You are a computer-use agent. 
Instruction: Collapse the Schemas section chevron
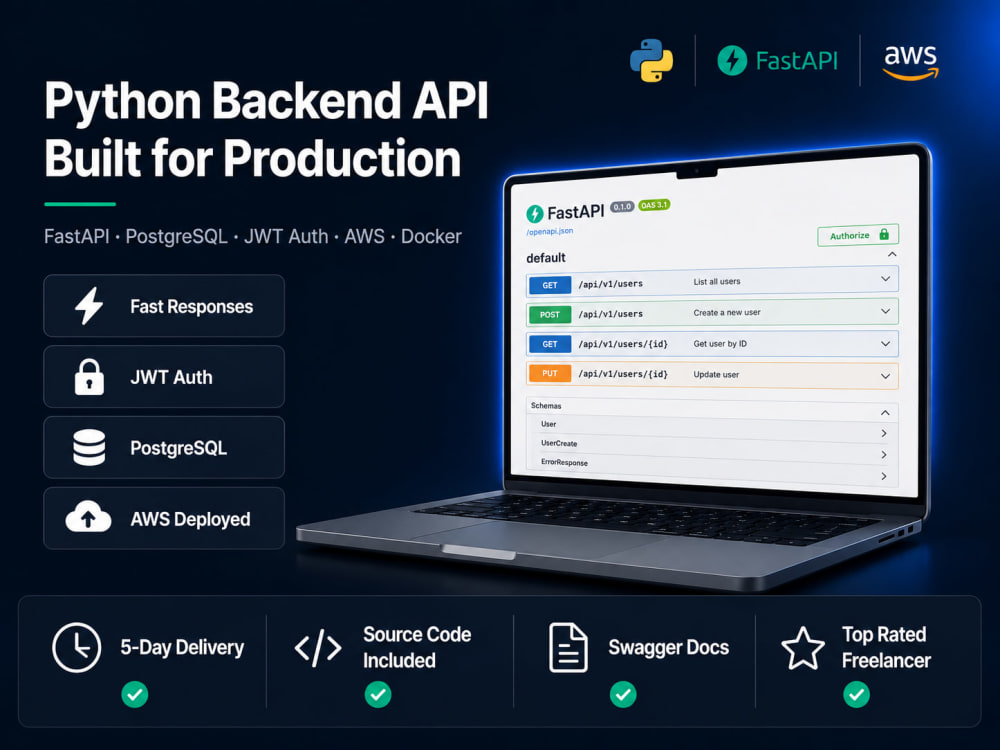pos(885,413)
